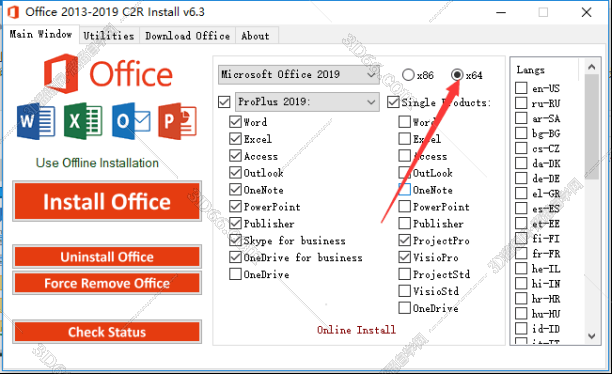Viewport: 612px width, 374px height.
Task: Click the Online Install label
Action: (356, 330)
